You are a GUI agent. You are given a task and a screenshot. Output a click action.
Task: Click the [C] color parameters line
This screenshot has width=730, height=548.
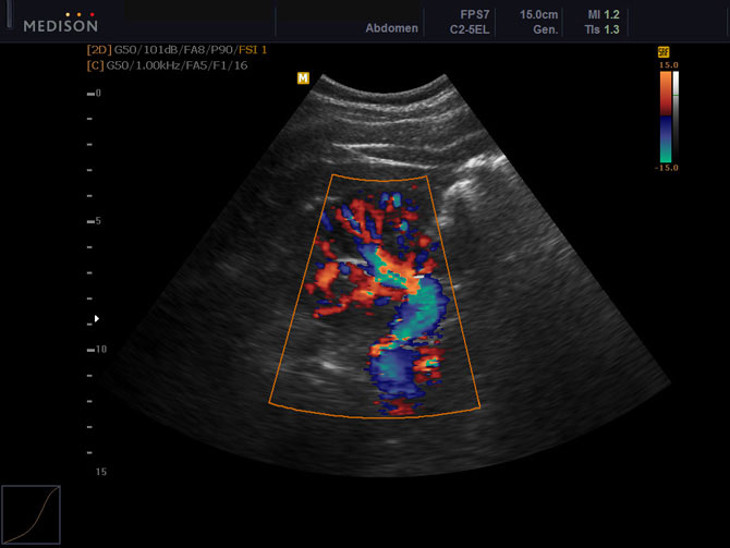click(x=167, y=66)
